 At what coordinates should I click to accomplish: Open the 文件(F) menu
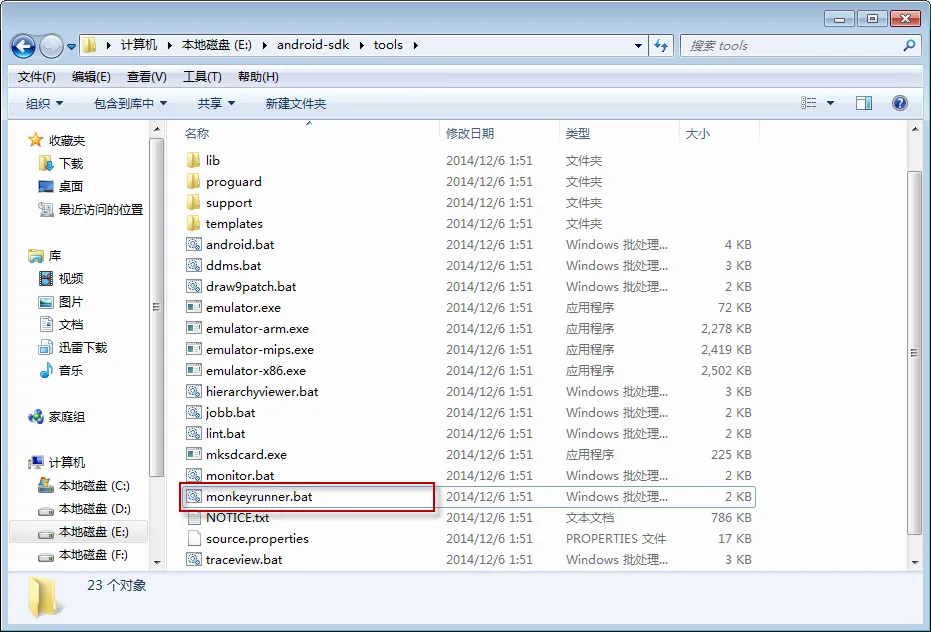(37, 77)
